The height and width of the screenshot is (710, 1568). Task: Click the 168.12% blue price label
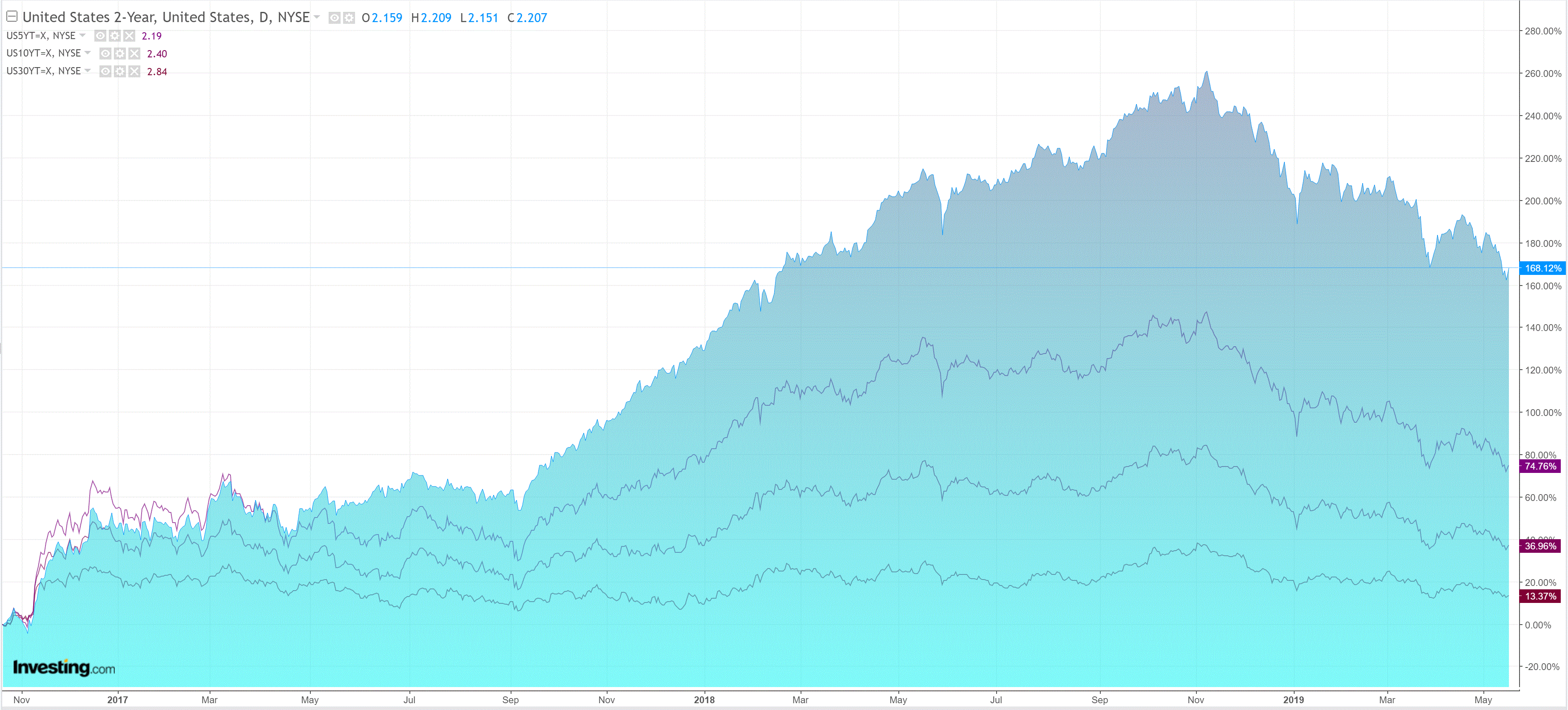point(1542,268)
